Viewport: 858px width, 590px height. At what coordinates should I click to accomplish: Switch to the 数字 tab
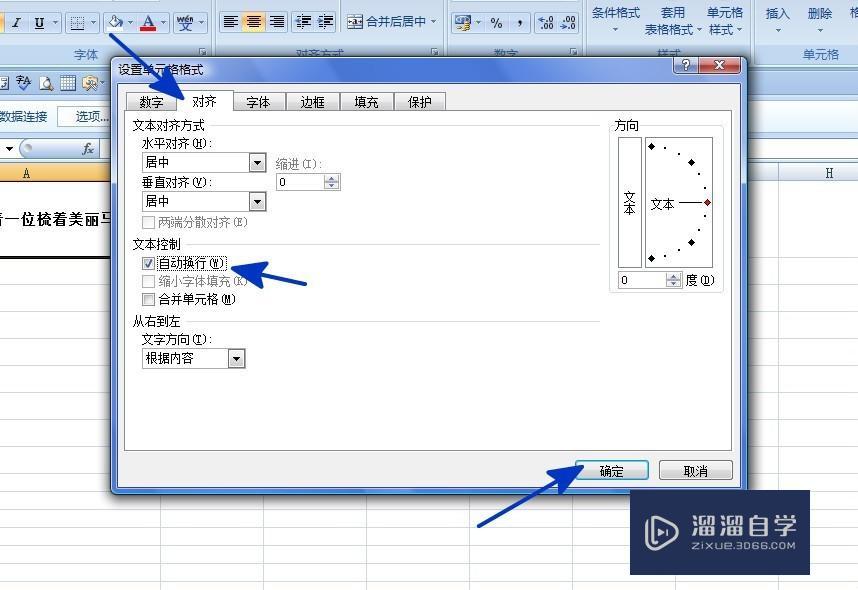click(152, 102)
